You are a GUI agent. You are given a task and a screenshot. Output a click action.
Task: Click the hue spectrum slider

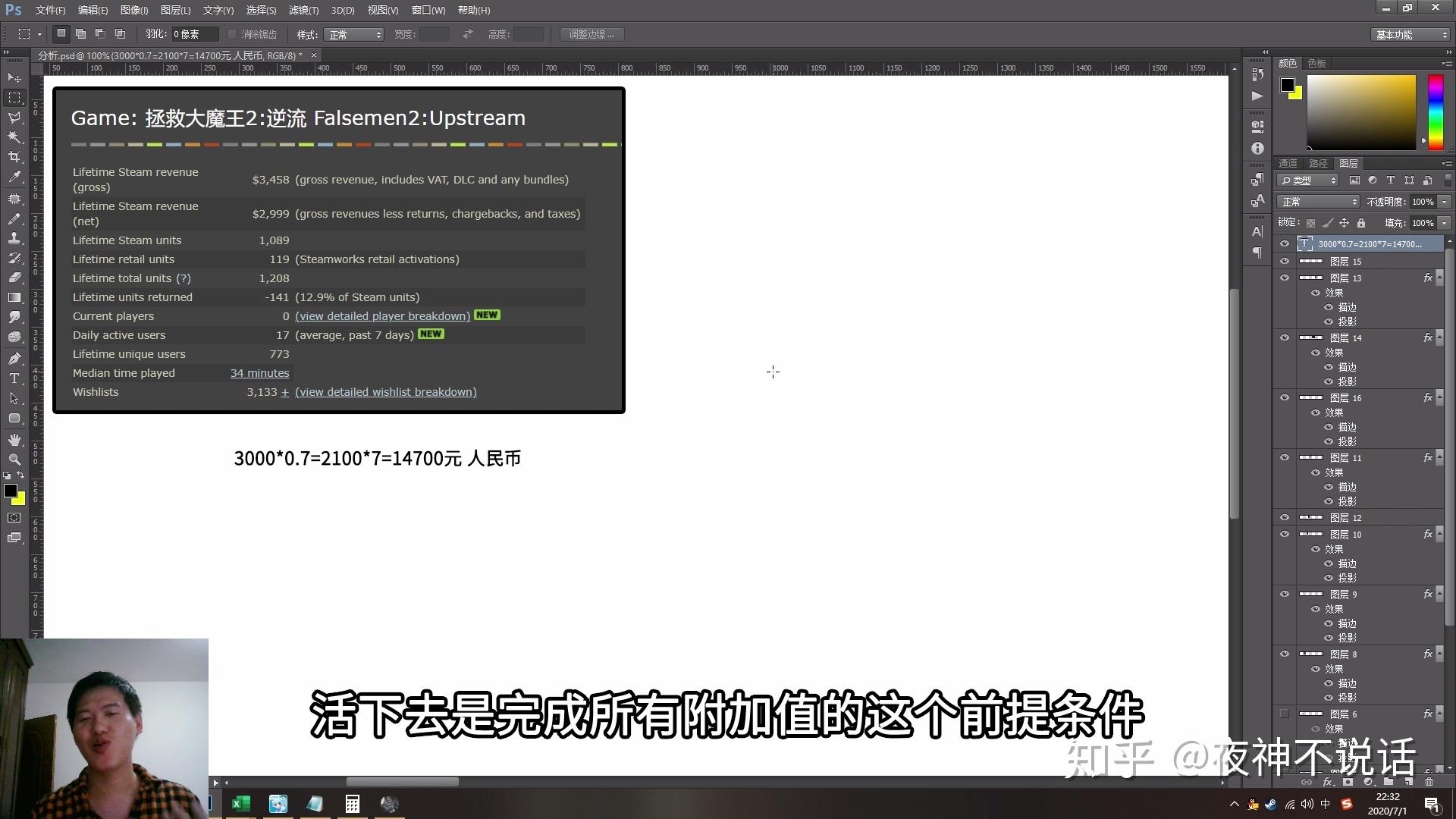point(1436,111)
